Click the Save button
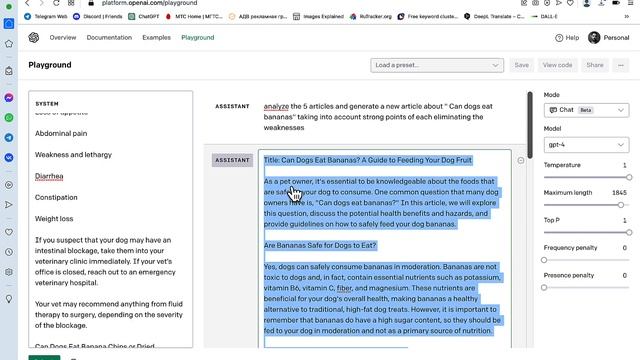The height and width of the screenshot is (360, 640). tap(522, 65)
